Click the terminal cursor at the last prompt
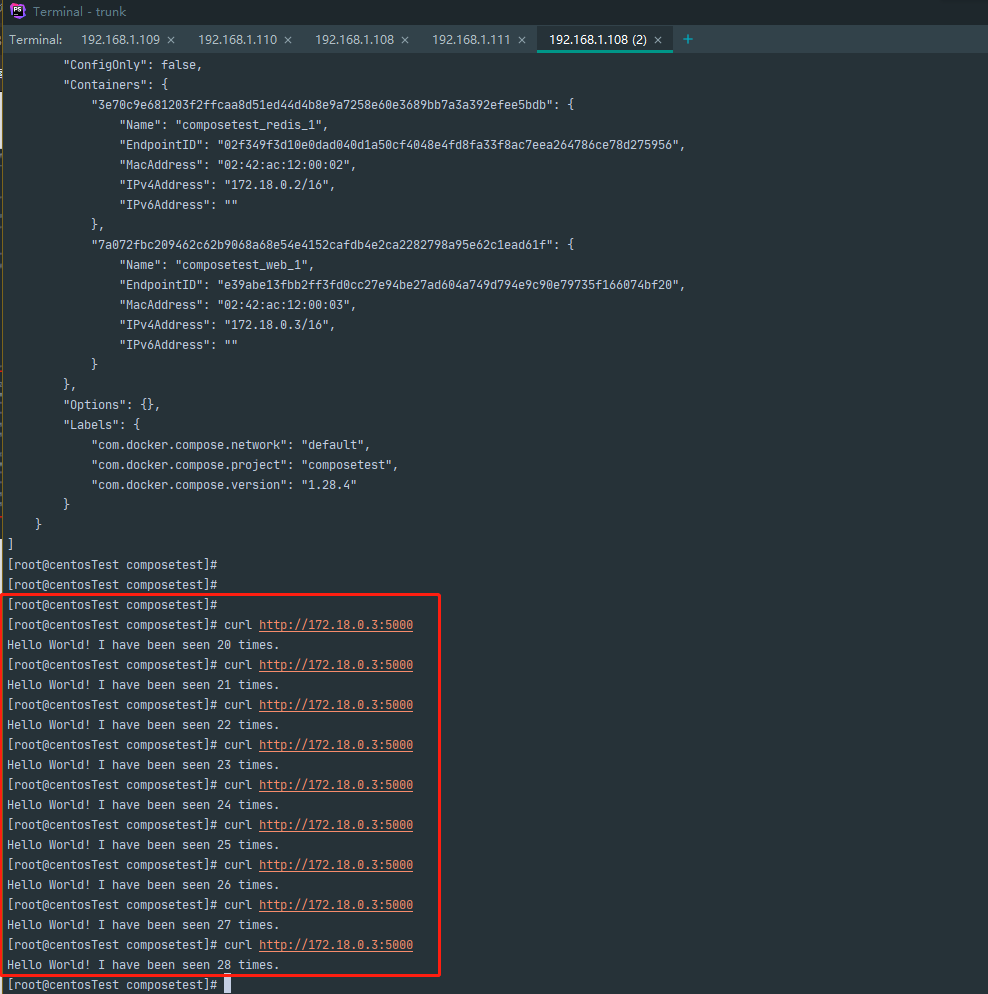988x994 pixels. [228, 985]
